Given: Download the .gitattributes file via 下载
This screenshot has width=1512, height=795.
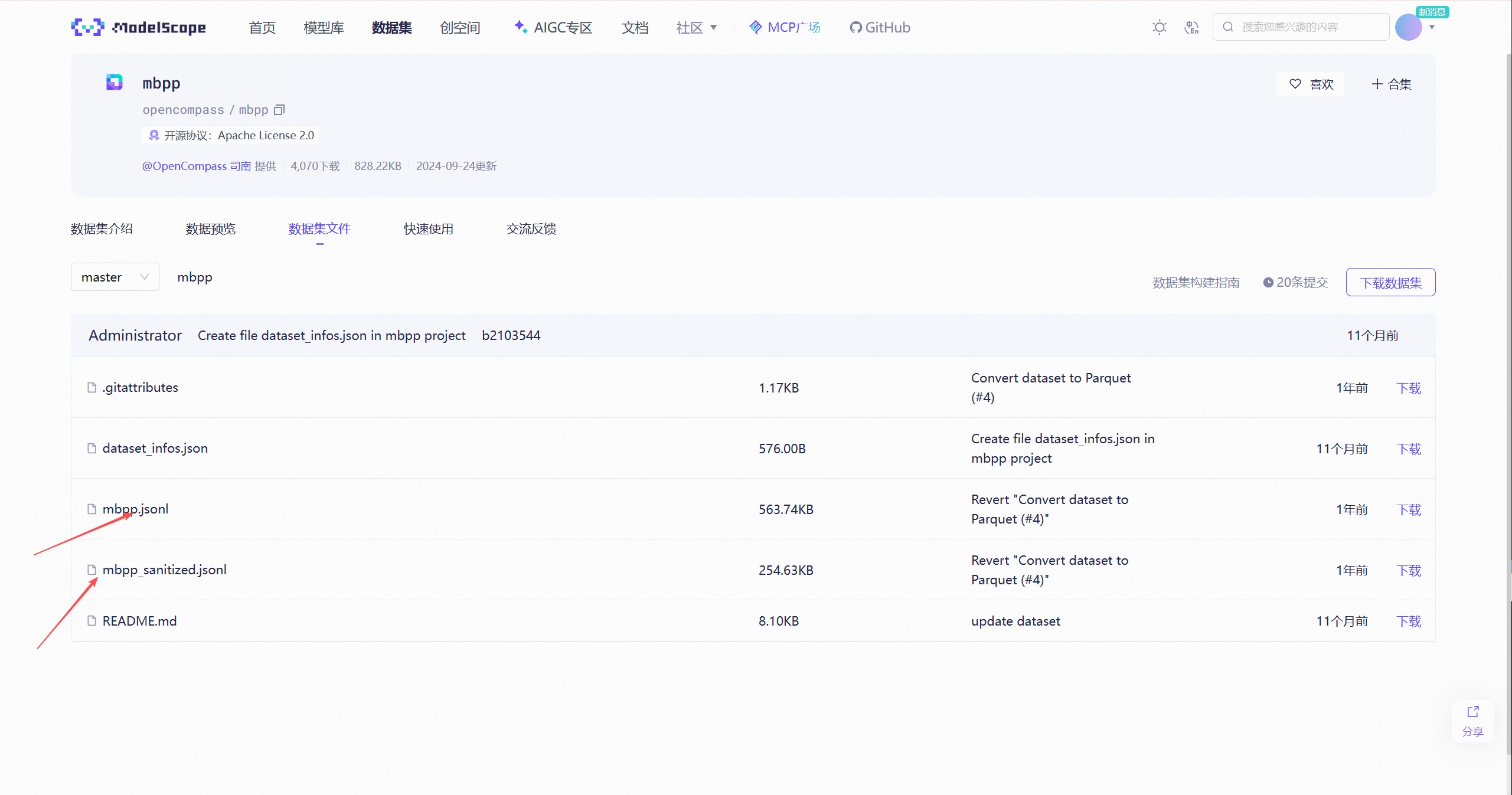Looking at the screenshot, I should (x=1409, y=388).
